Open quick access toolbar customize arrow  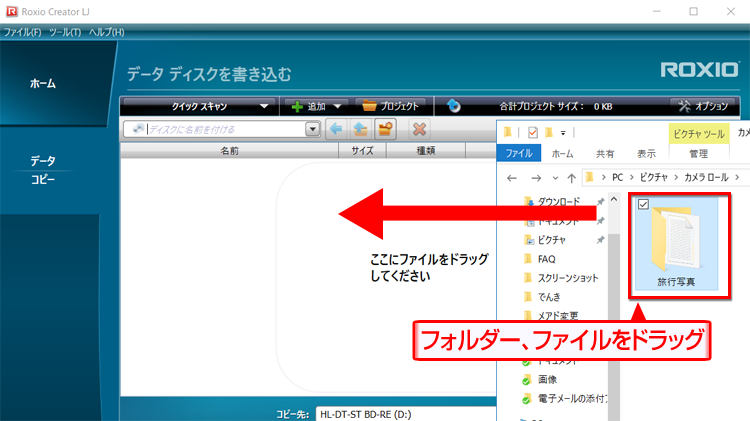[x=563, y=133]
